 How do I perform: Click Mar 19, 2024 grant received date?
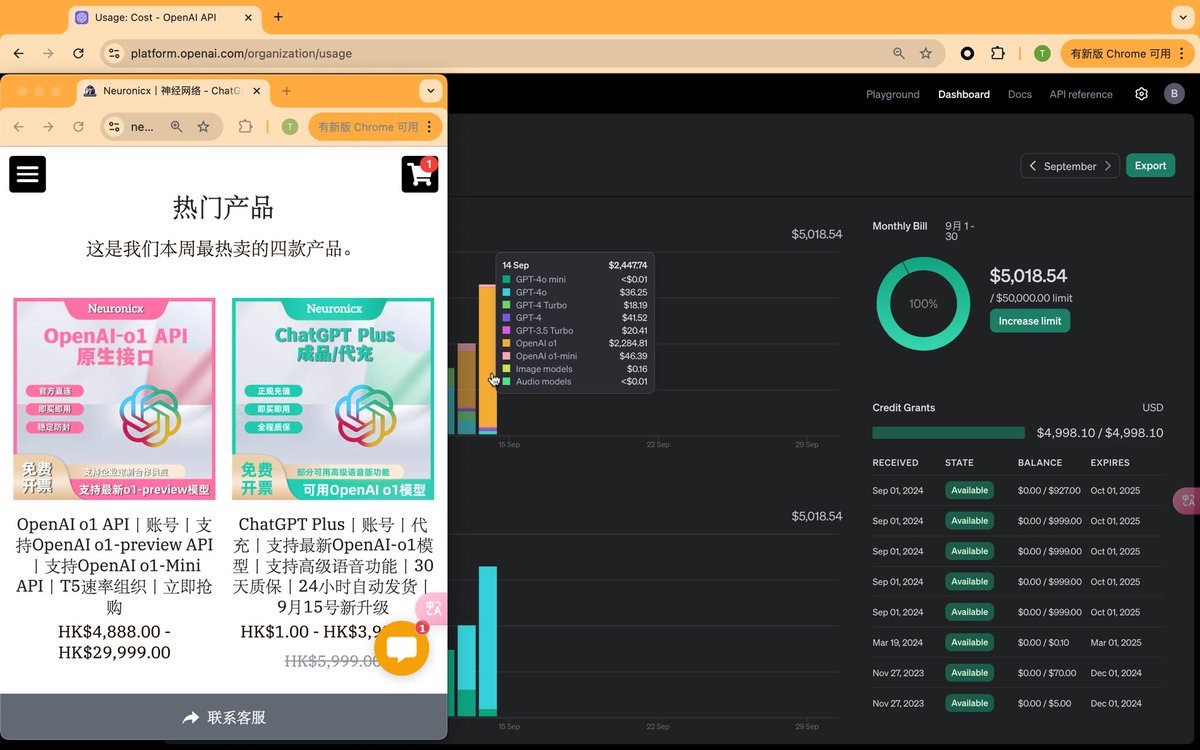898,642
